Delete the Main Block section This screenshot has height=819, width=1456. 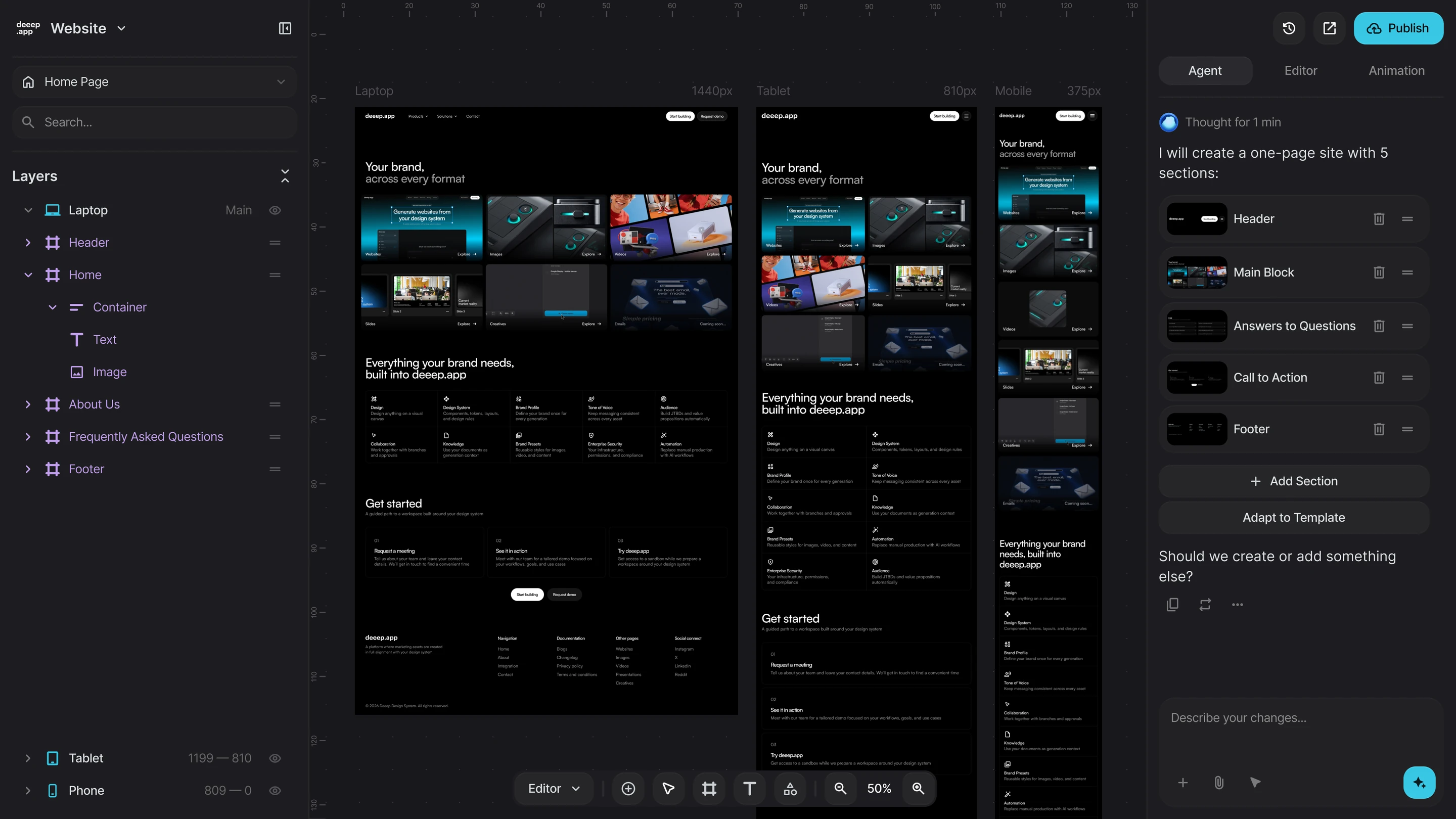pos(1379,272)
